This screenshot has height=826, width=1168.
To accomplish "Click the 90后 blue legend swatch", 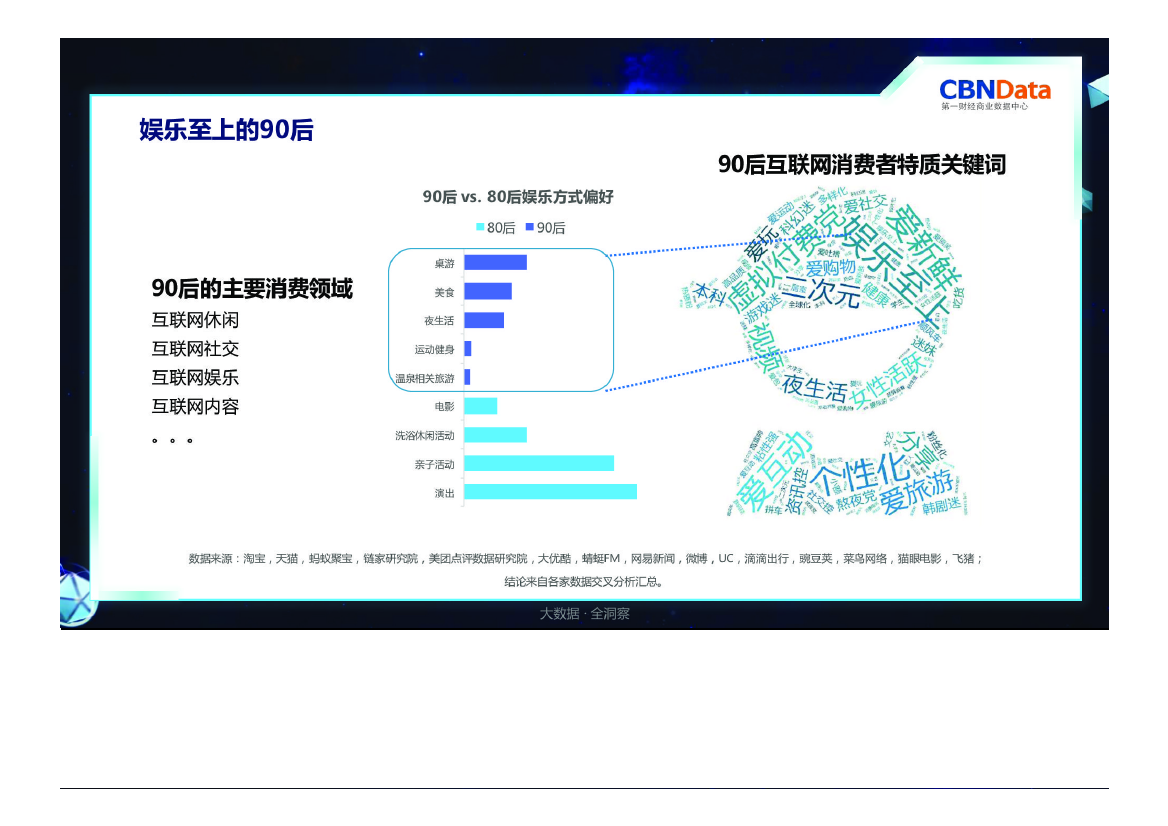I will (x=530, y=228).
